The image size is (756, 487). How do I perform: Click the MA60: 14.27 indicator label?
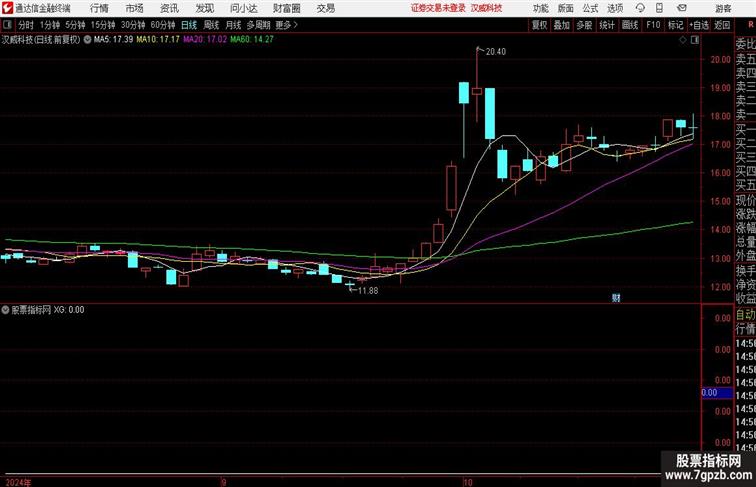(252, 40)
